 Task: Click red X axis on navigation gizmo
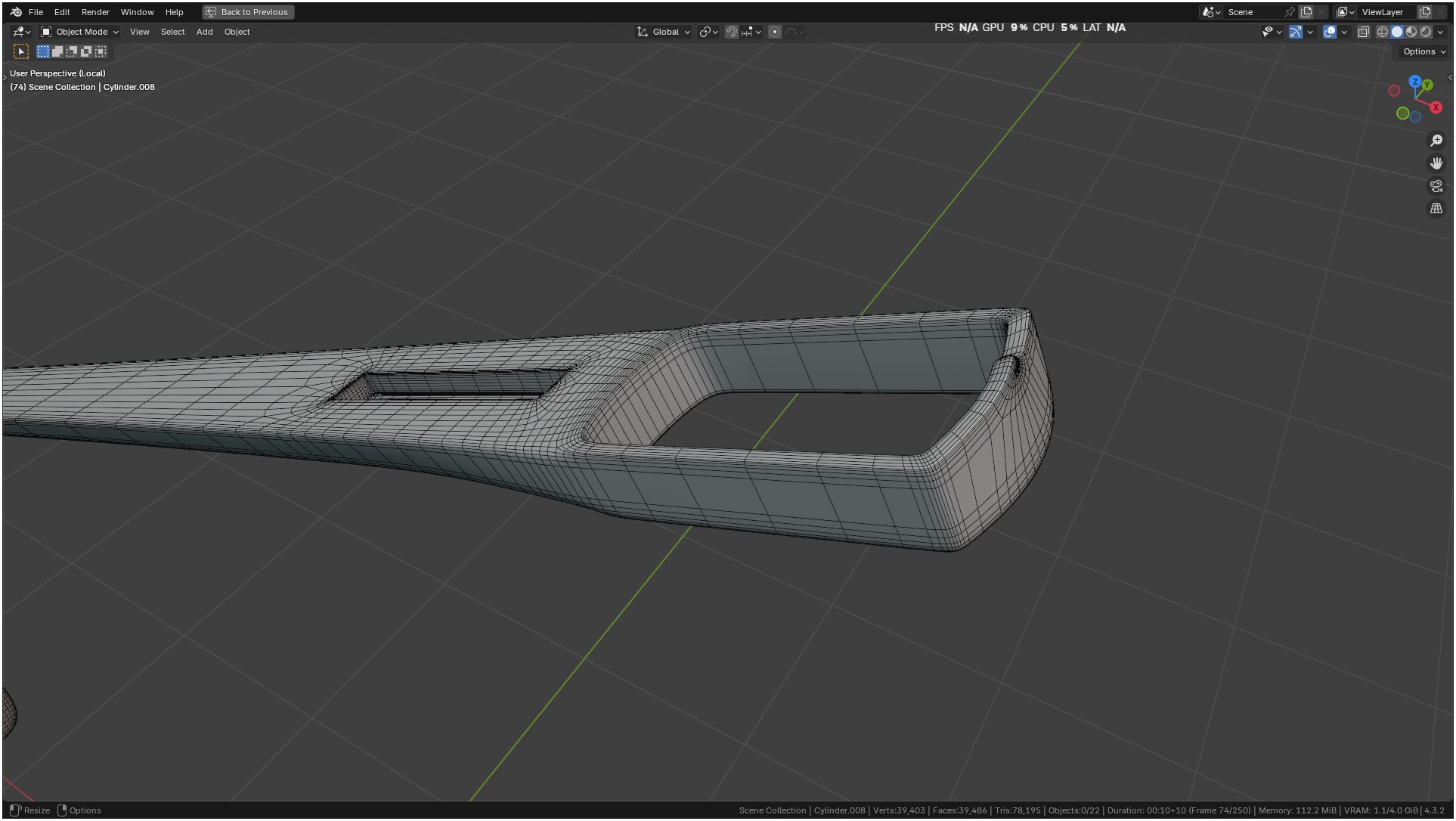click(x=1436, y=107)
